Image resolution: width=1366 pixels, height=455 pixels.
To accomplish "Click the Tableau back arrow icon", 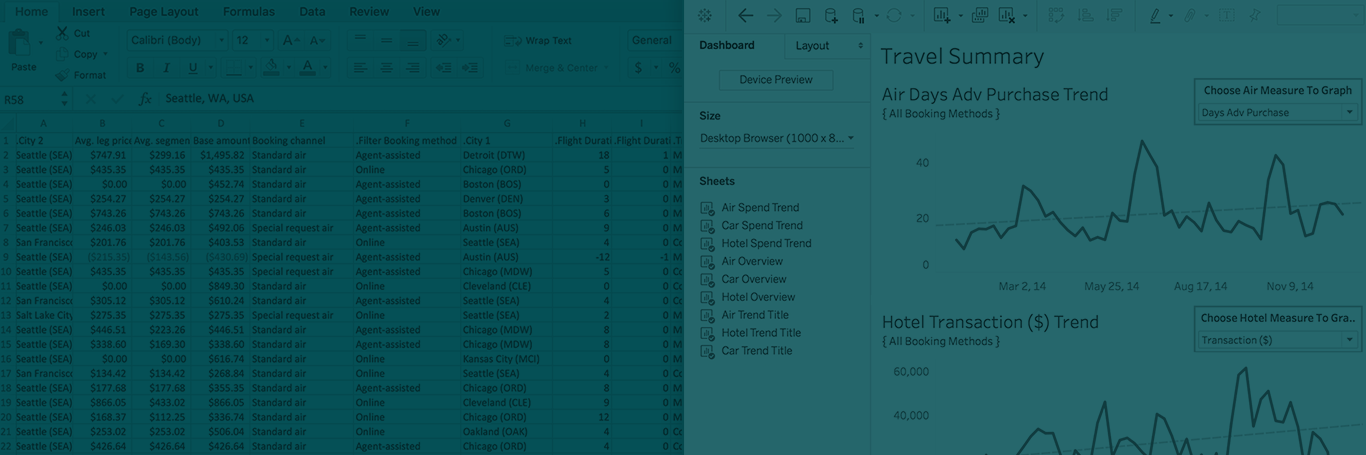I will [x=745, y=15].
